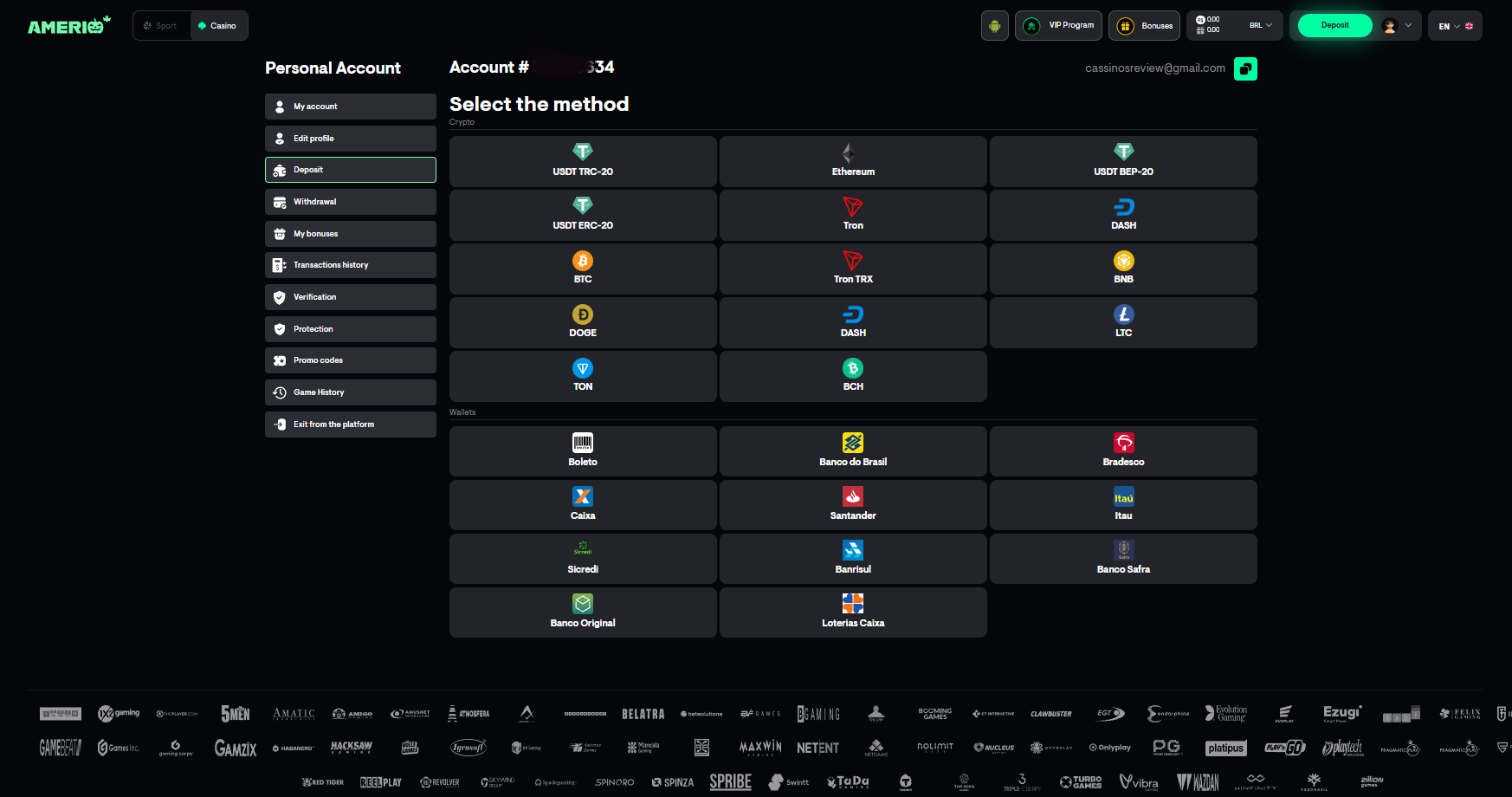Click the NETENT provider logo

pyautogui.click(x=817, y=748)
